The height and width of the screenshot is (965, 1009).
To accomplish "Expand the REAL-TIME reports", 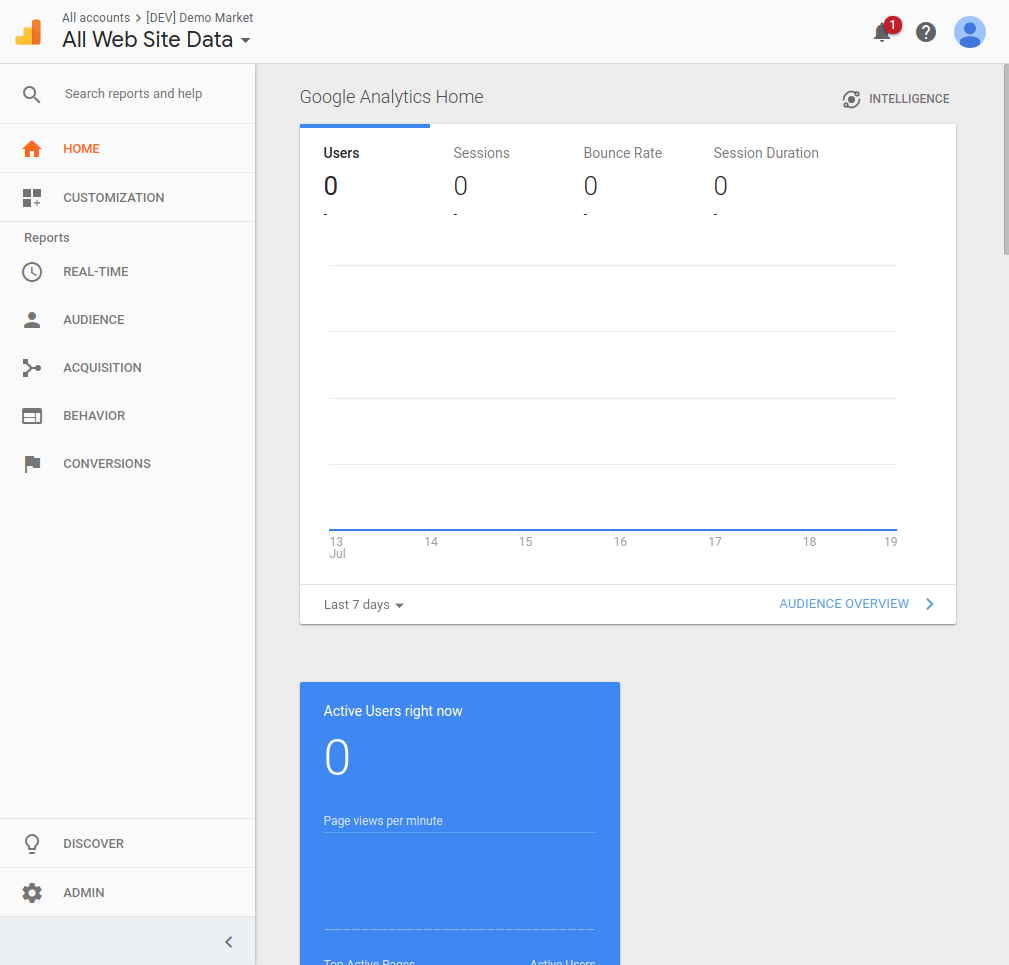I will click(x=127, y=271).
